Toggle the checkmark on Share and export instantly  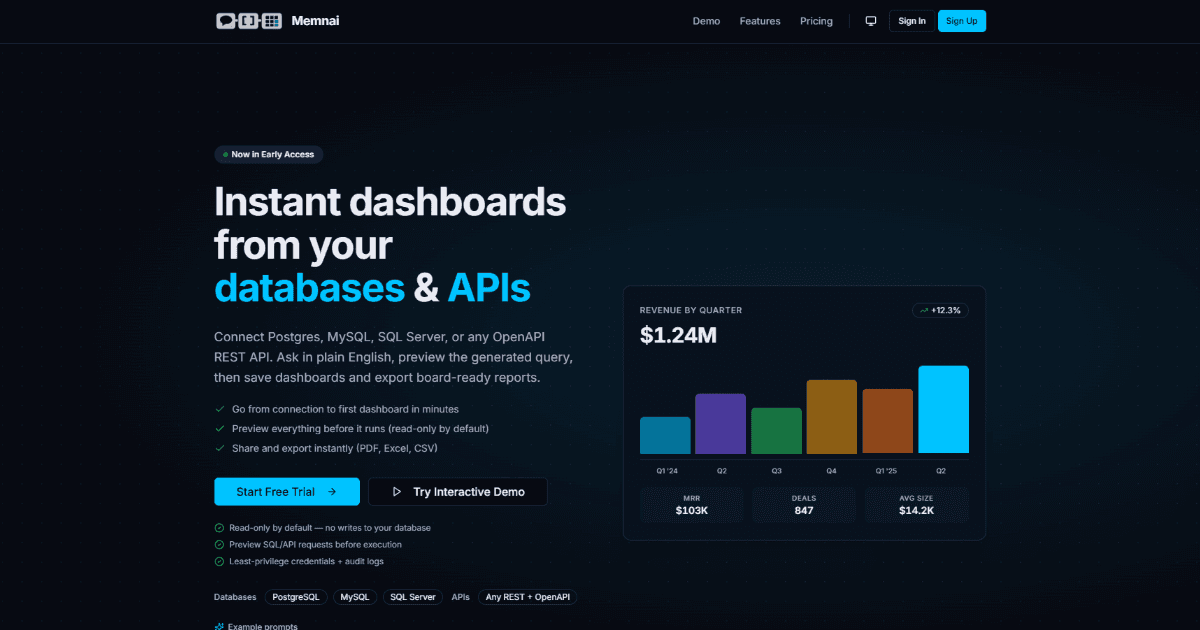point(219,447)
